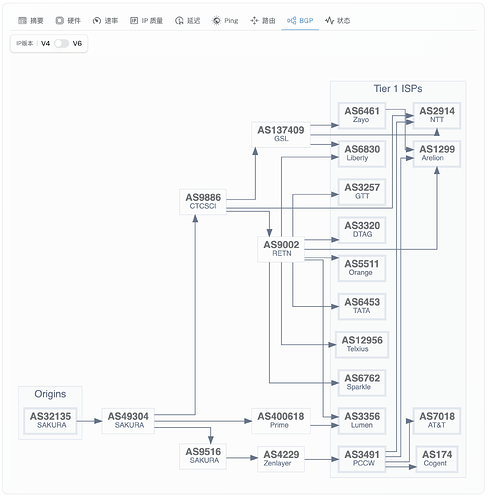This screenshot has width=488, height=500.
Task: Click the AS32135 SAKURA origin node
Action: point(50,421)
